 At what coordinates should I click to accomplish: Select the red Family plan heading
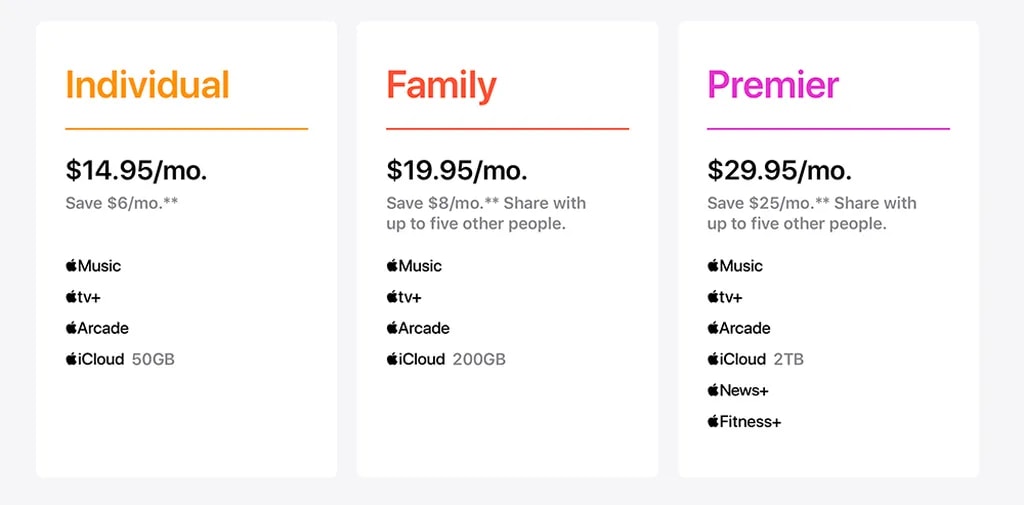441,86
